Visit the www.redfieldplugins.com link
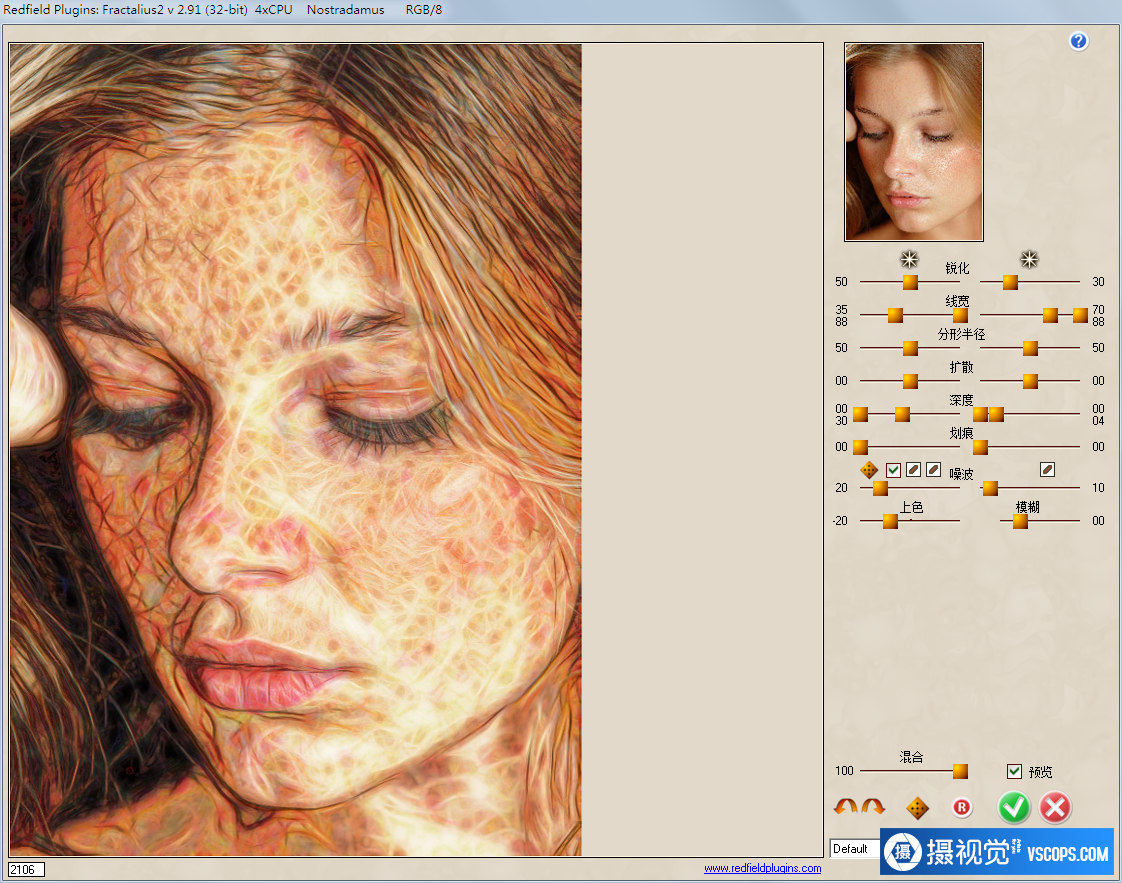Image resolution: width=1122 pixels, height=883 pixels. click(x=762, y=868)
